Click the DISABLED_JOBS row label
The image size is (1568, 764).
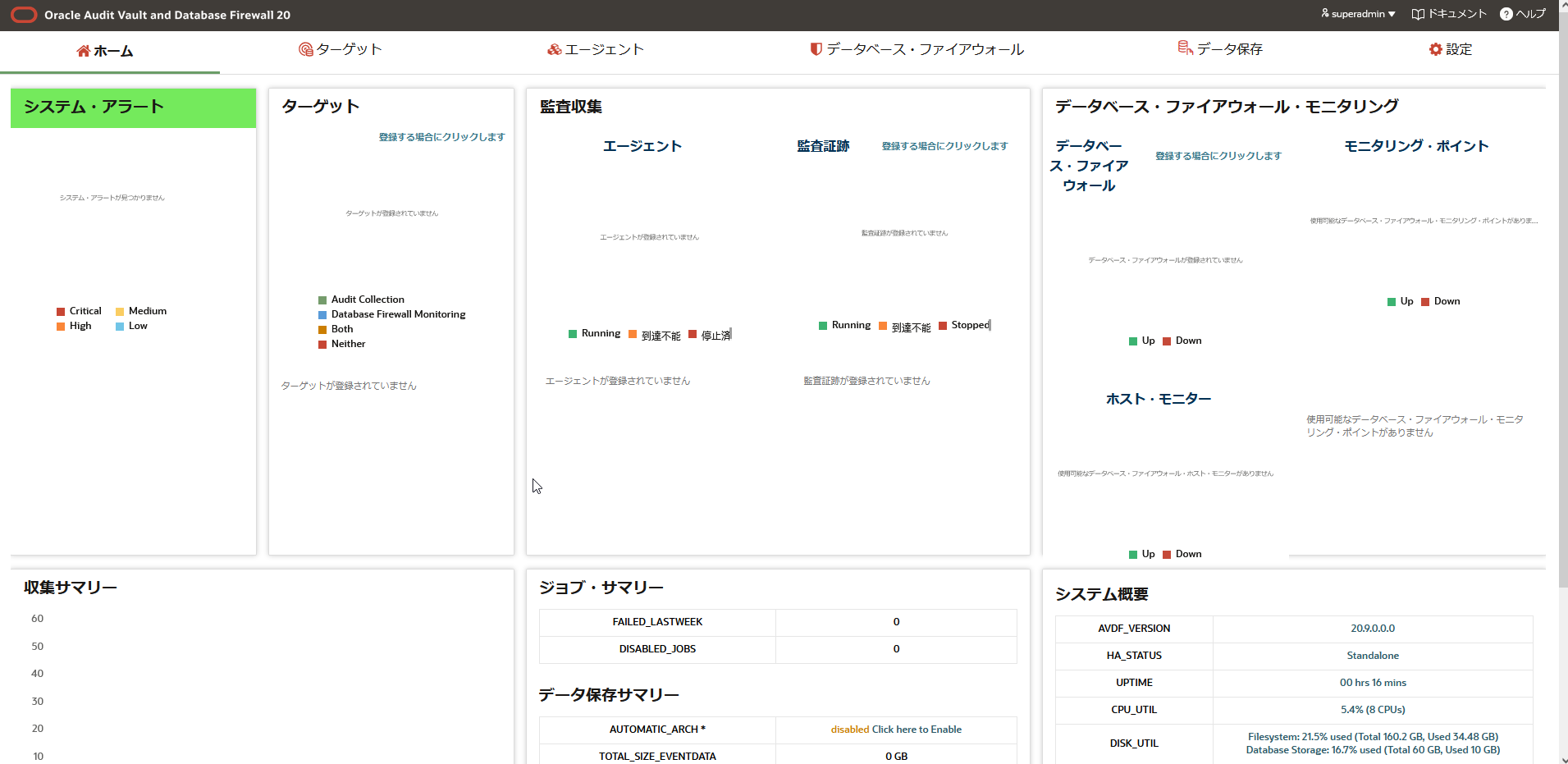coord(657,649)
